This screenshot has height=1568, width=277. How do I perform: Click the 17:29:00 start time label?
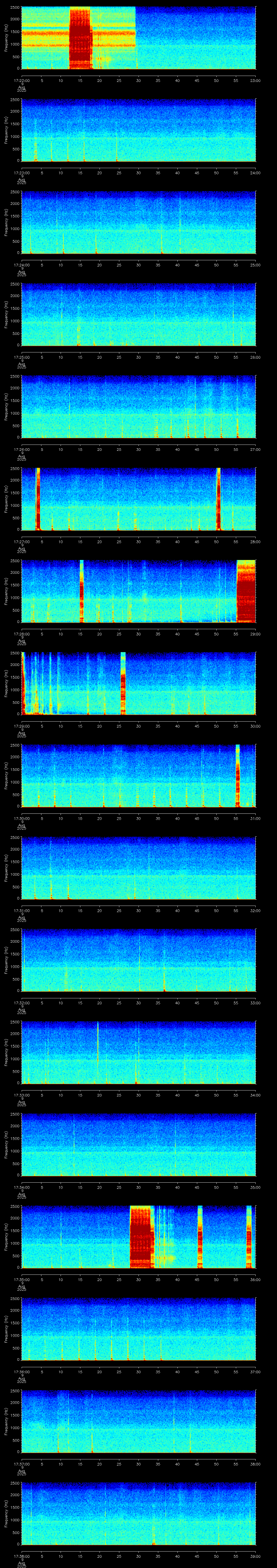21,726
